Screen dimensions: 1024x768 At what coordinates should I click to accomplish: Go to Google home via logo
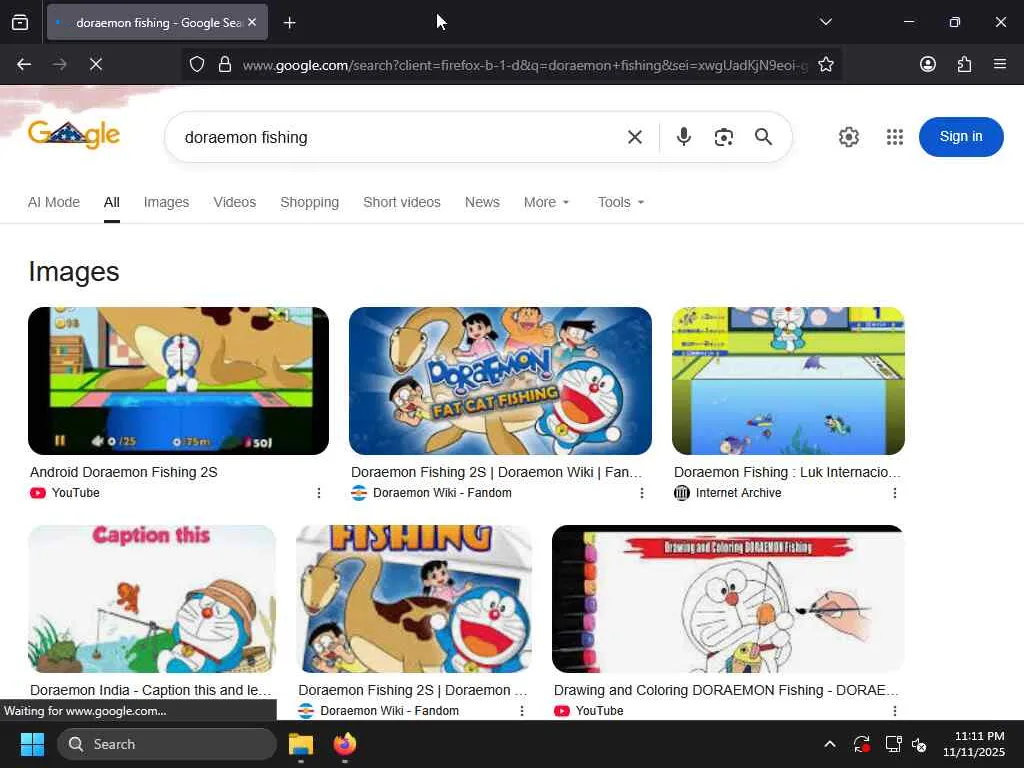click(74, 135)
